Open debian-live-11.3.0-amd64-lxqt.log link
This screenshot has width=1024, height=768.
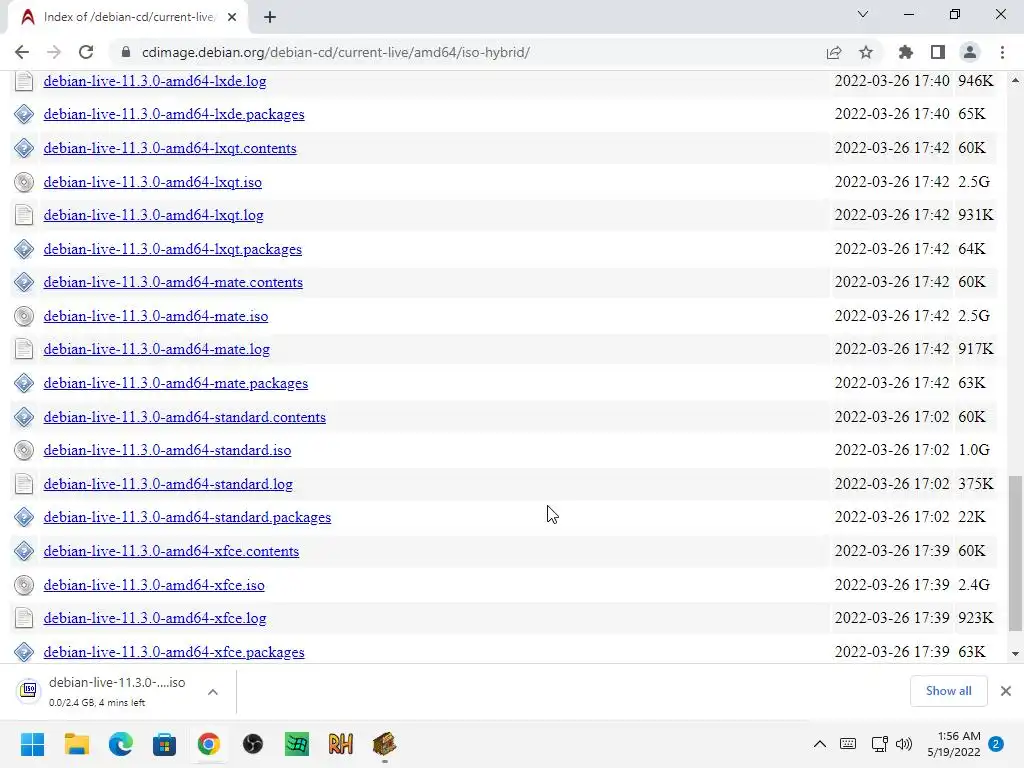(x=153, y=216)
